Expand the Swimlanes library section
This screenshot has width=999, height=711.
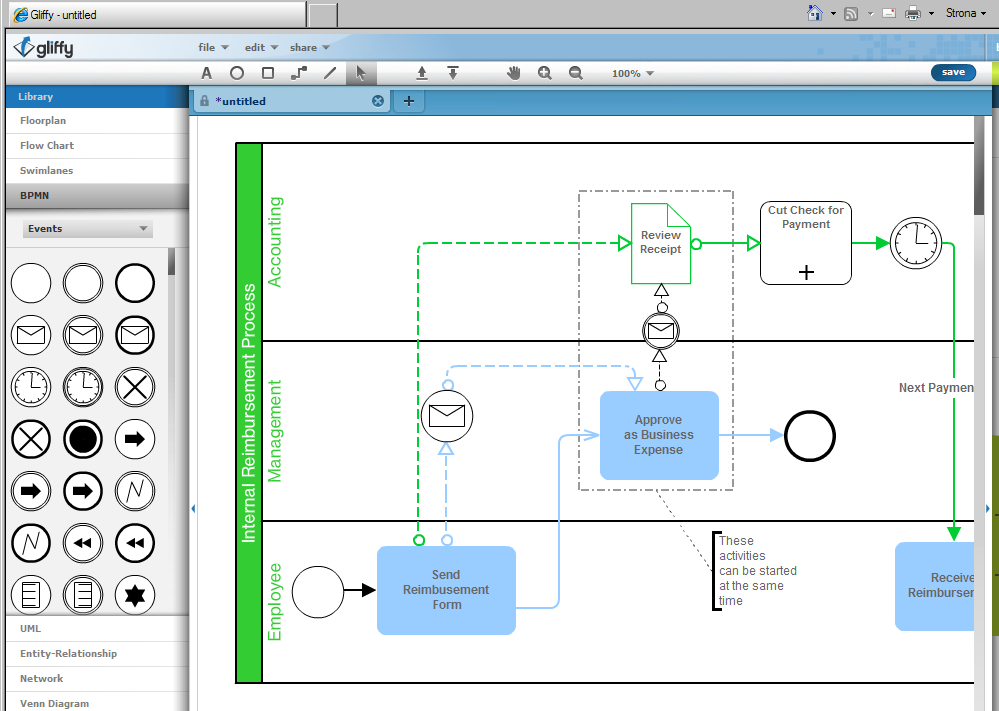(x=97, y=171)
